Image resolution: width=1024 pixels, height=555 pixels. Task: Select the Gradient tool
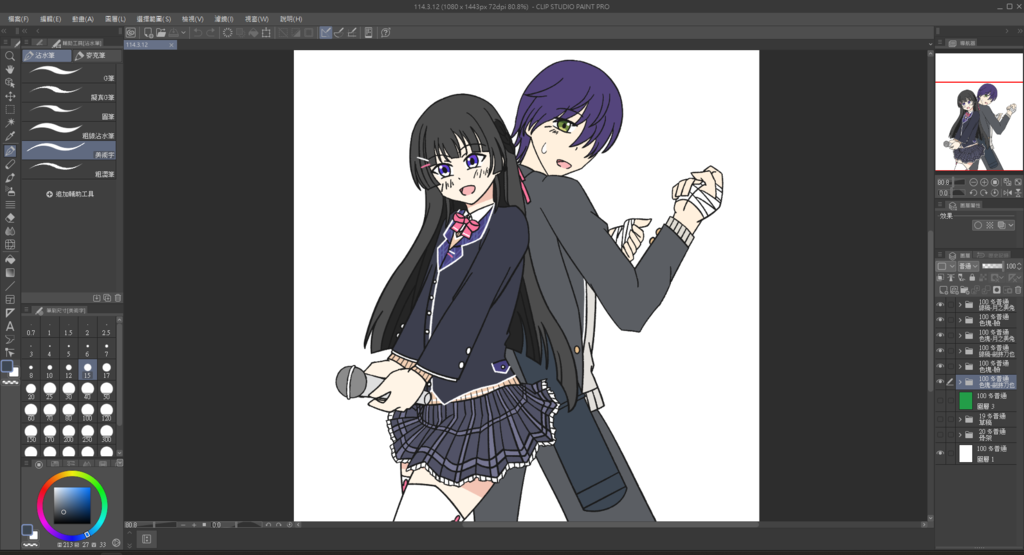pos(10,273)
